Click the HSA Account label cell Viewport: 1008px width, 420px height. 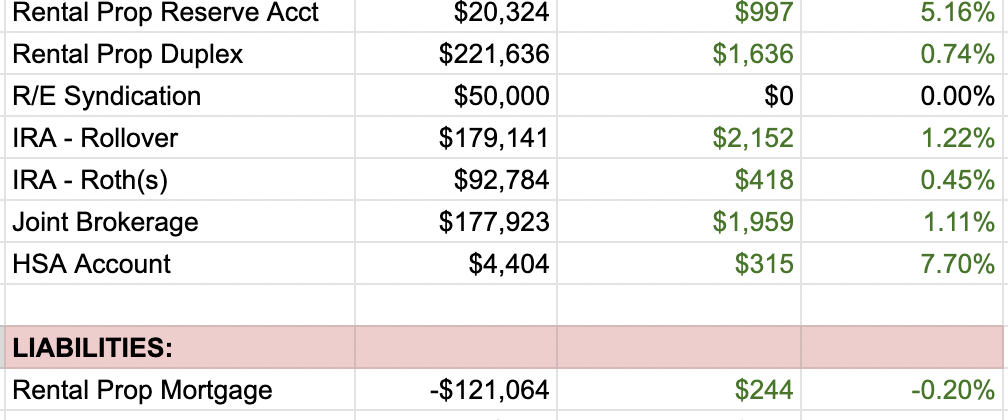point(92,264)
